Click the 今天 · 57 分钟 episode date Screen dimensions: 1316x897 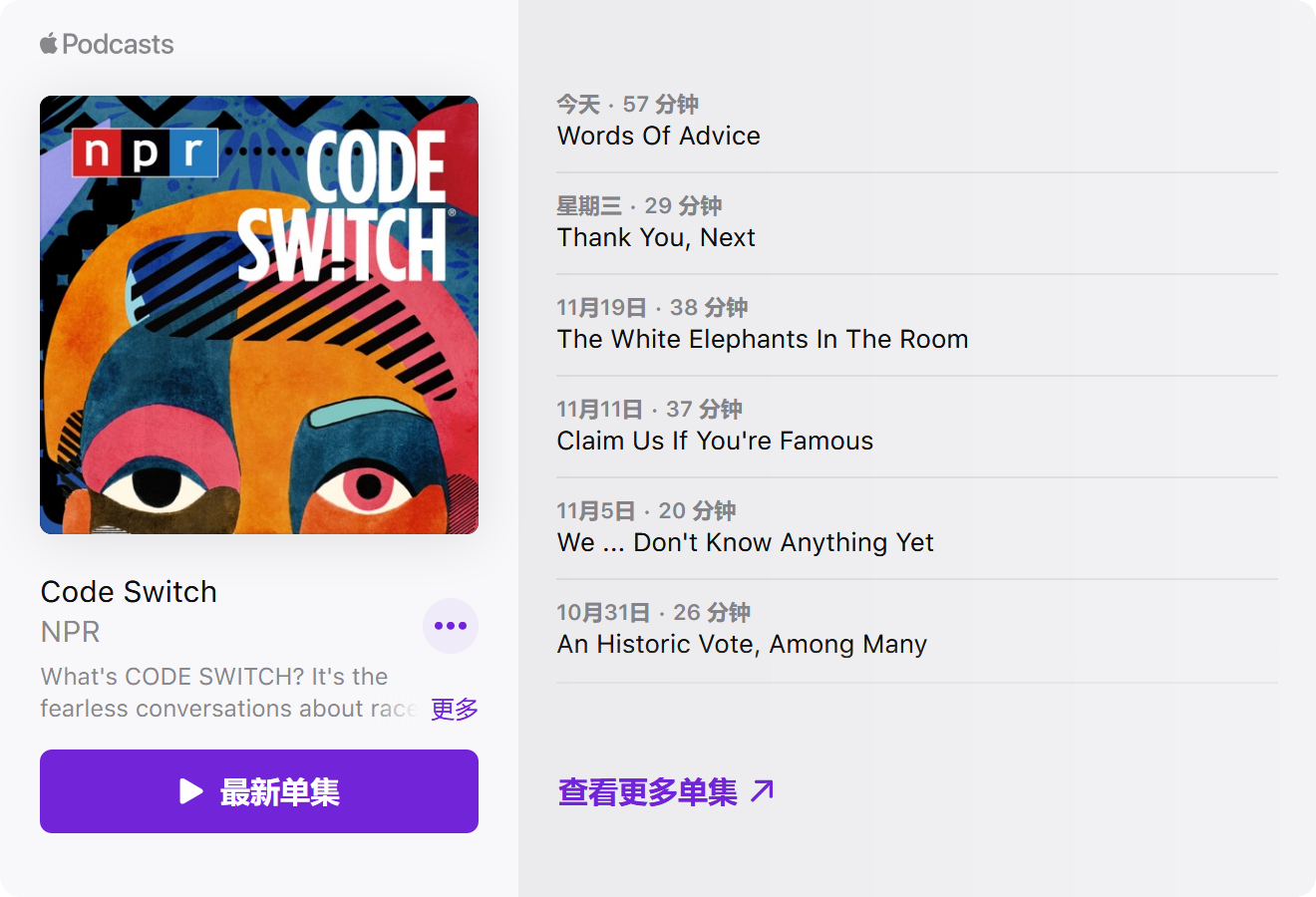tap(627, 104)
